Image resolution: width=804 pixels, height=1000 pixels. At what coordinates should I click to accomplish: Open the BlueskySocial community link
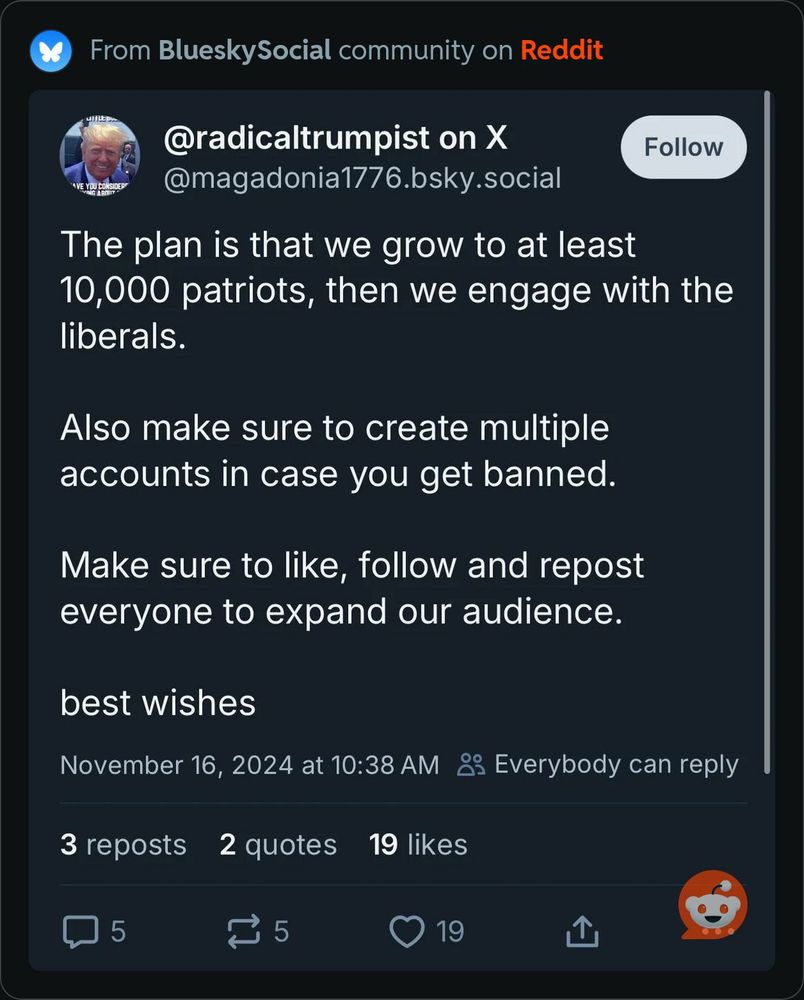point(245,50)
